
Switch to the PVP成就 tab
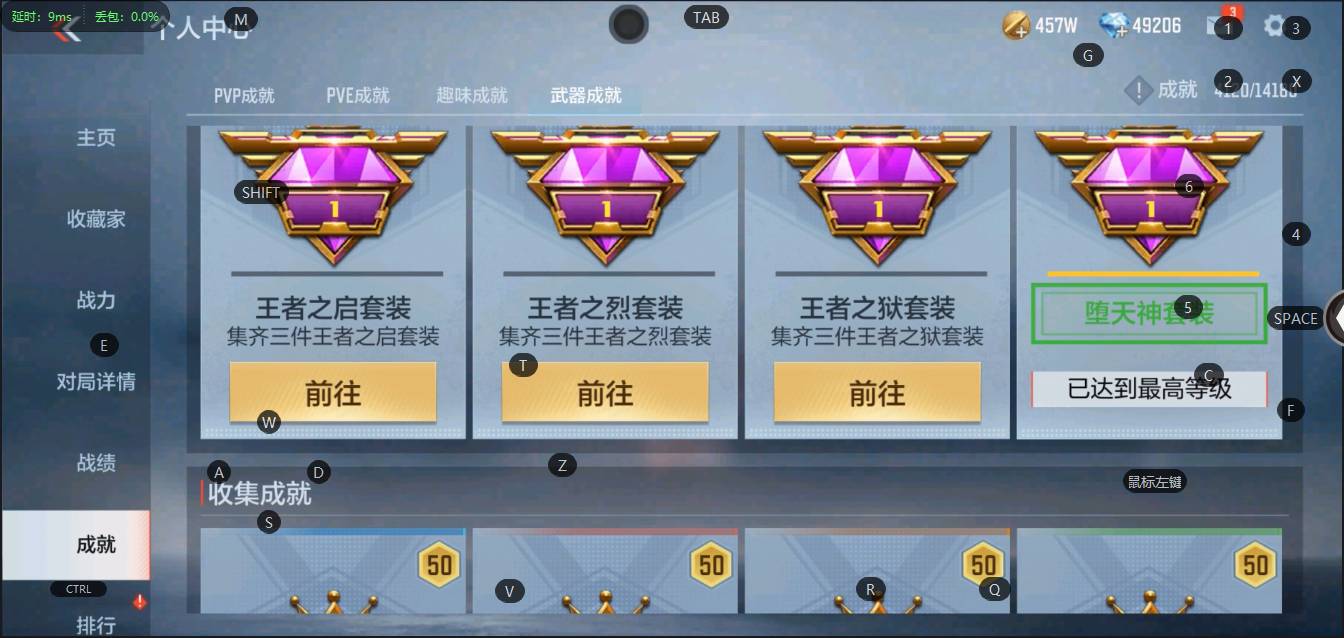244,95
